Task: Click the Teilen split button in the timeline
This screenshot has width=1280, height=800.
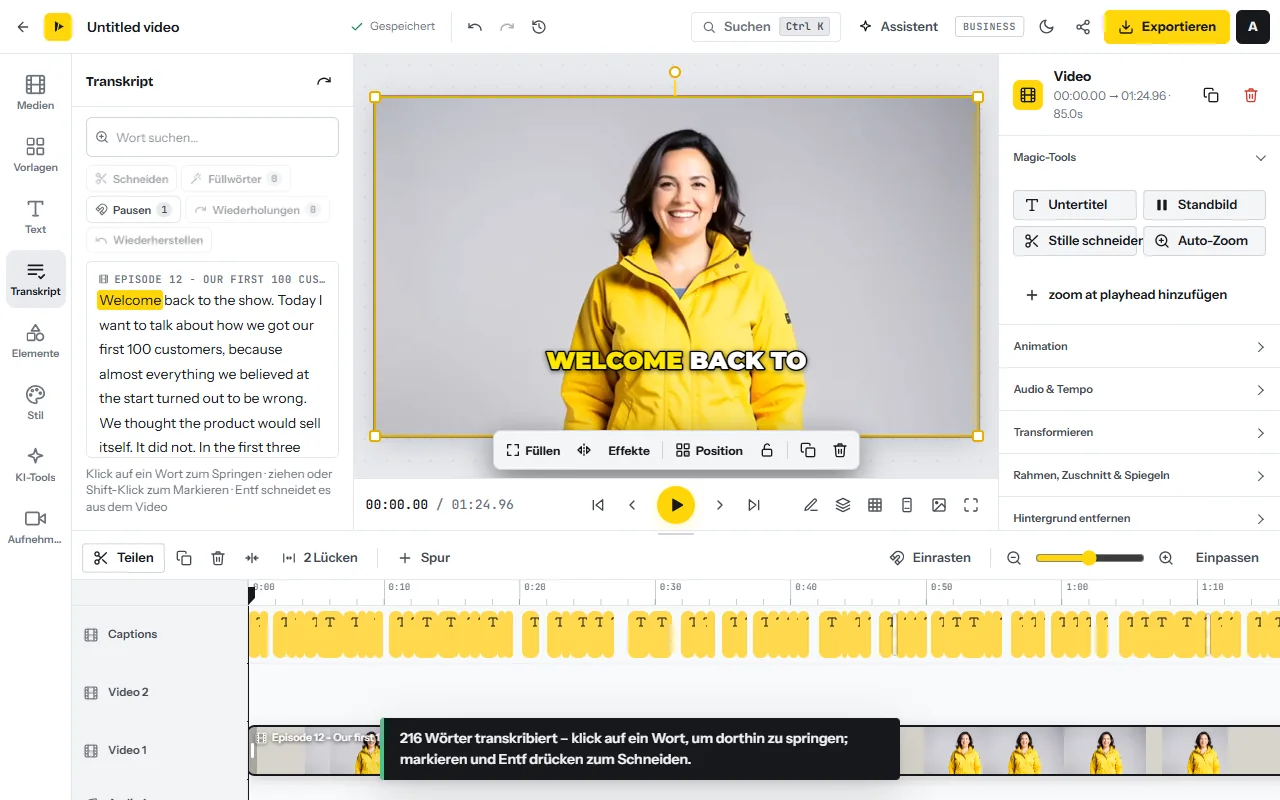Action: point(123,558)
